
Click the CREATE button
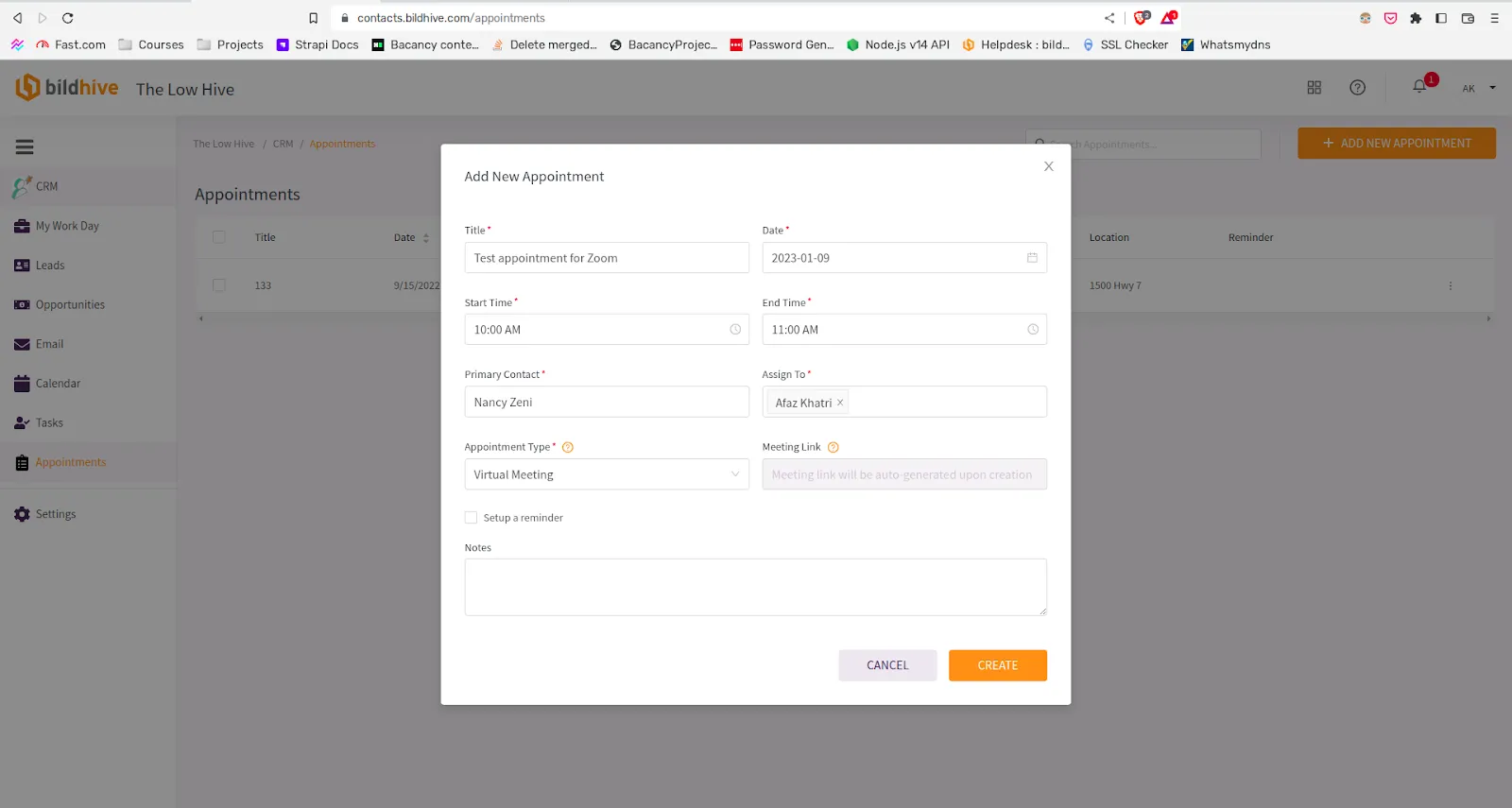pyautogui.click(x=997, y=665)
